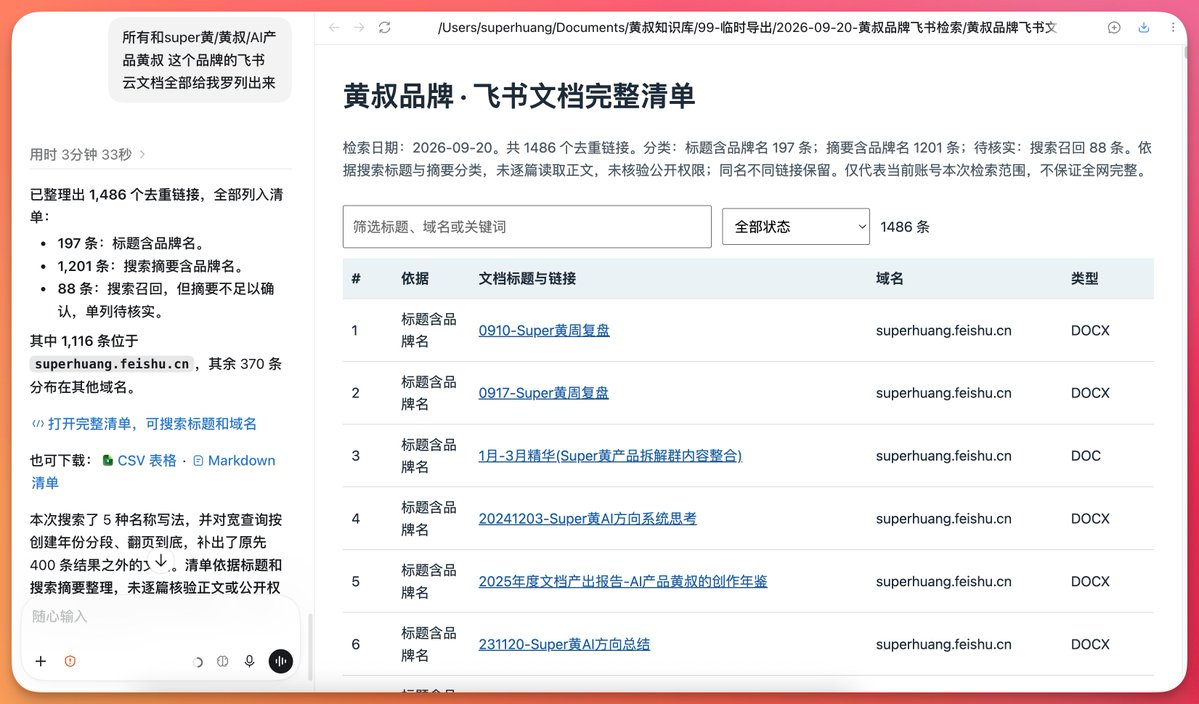Image resolution: width=1199 pixels, height=704 pixels.
Task: Click the DOC type cell in row 3
Action: [1086, 456]
